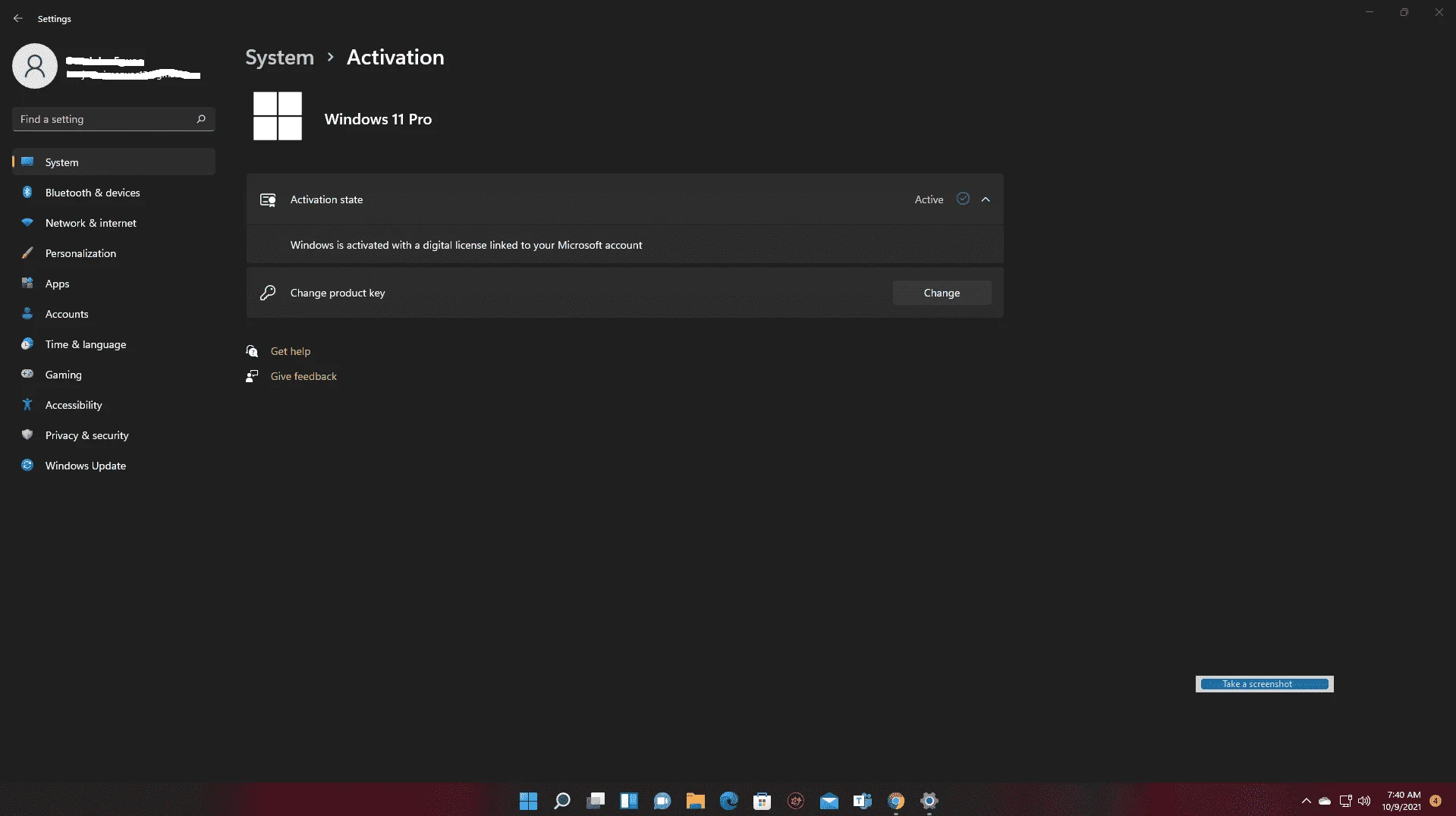Switch to Chrome on the taskbar
1456x816 pixels.
(896, 801)
